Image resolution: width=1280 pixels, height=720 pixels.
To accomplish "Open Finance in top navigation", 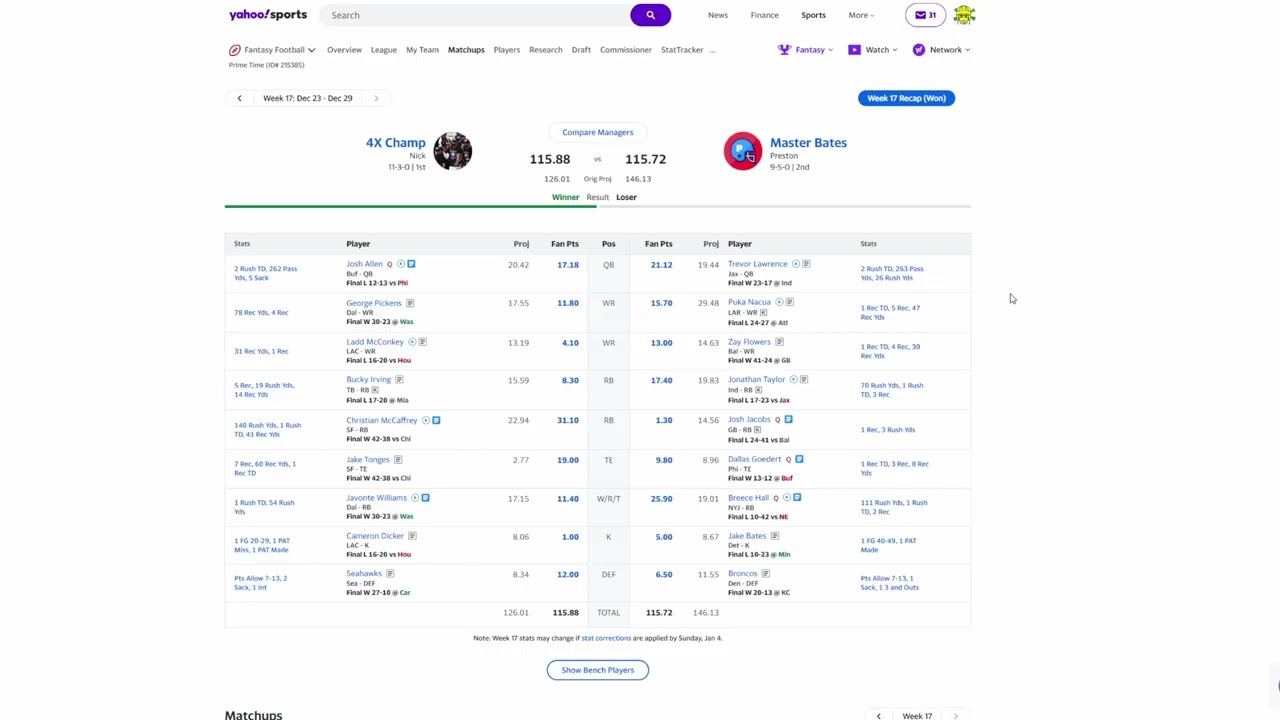I will click(x=764, y=15).
